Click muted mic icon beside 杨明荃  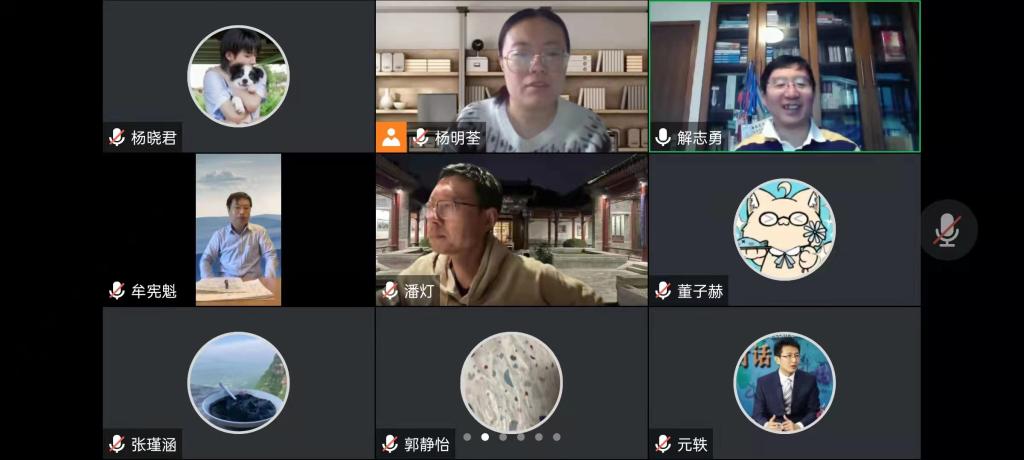click(x=421, y=138)
